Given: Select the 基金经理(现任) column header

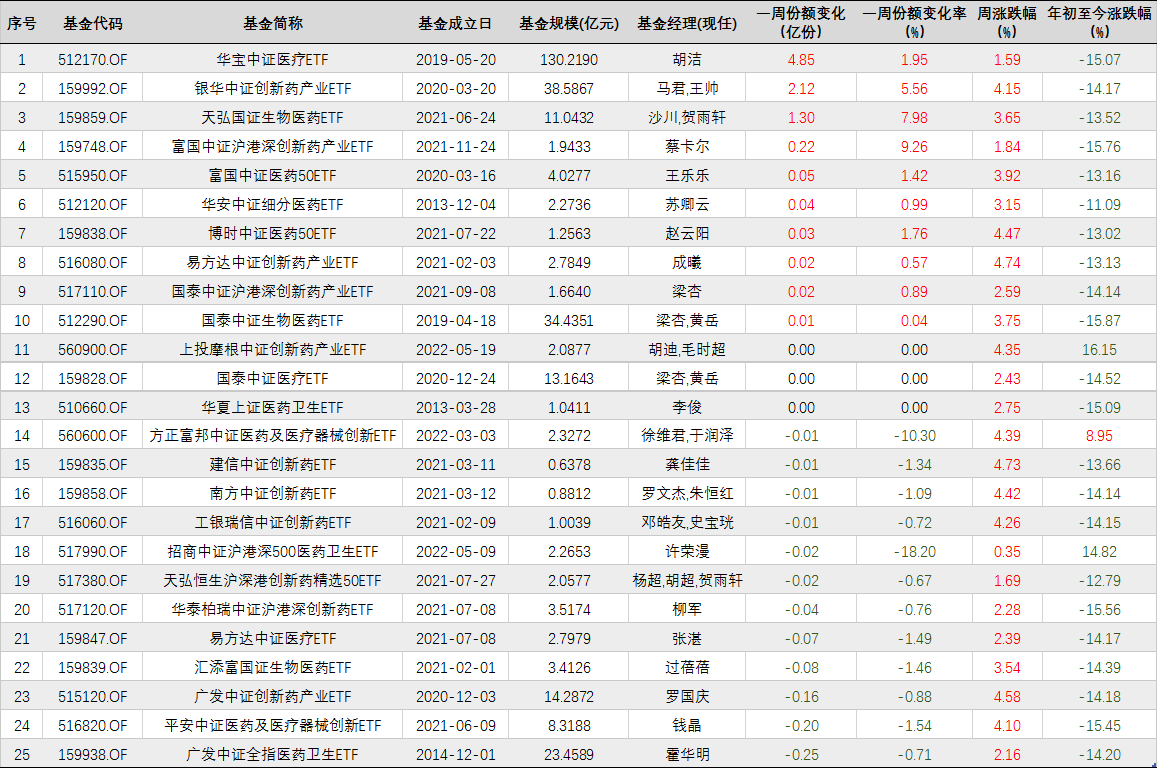Looking at the screenshot, I should [686, 23].
